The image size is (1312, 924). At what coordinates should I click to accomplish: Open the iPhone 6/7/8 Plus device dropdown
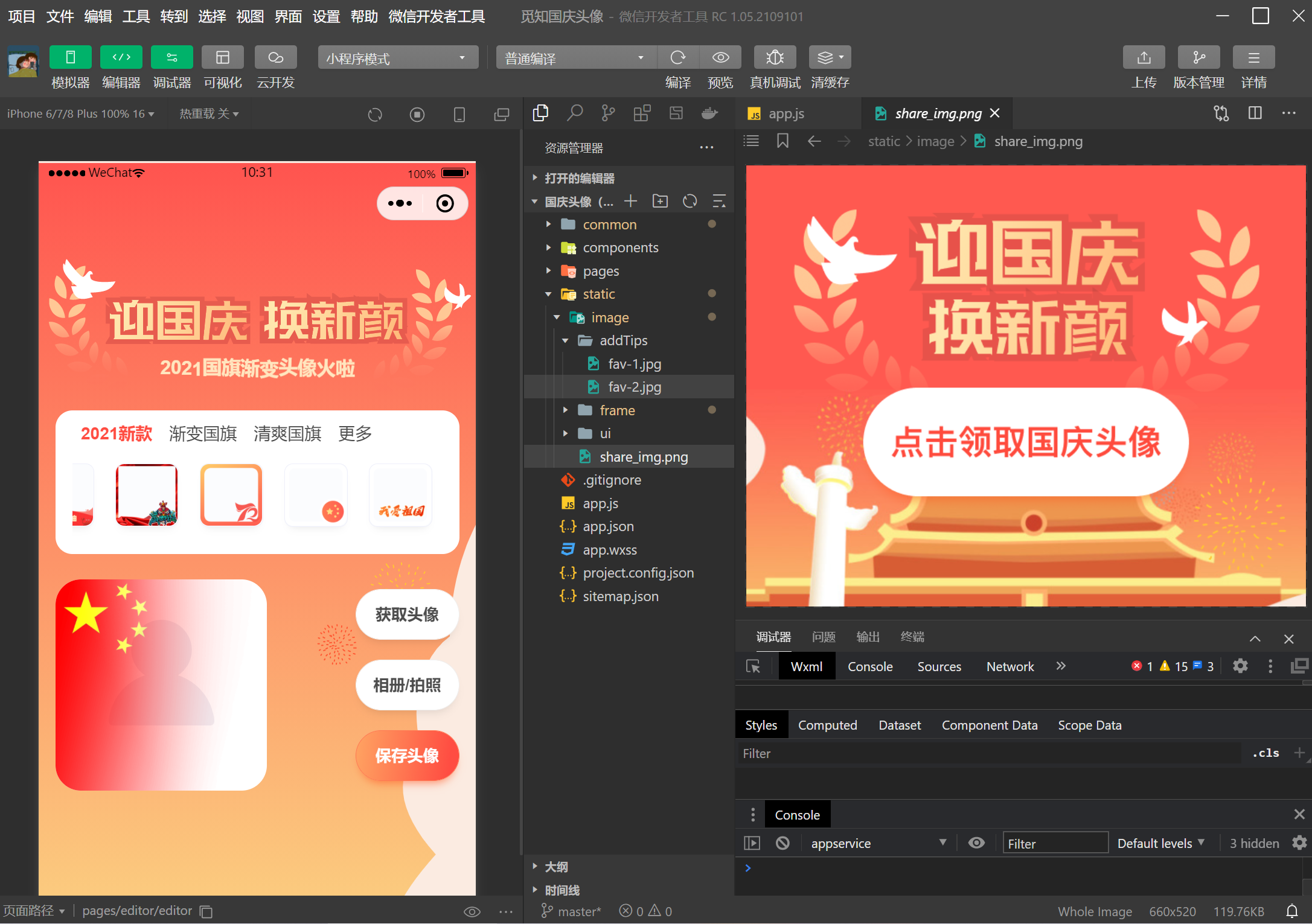81,113
